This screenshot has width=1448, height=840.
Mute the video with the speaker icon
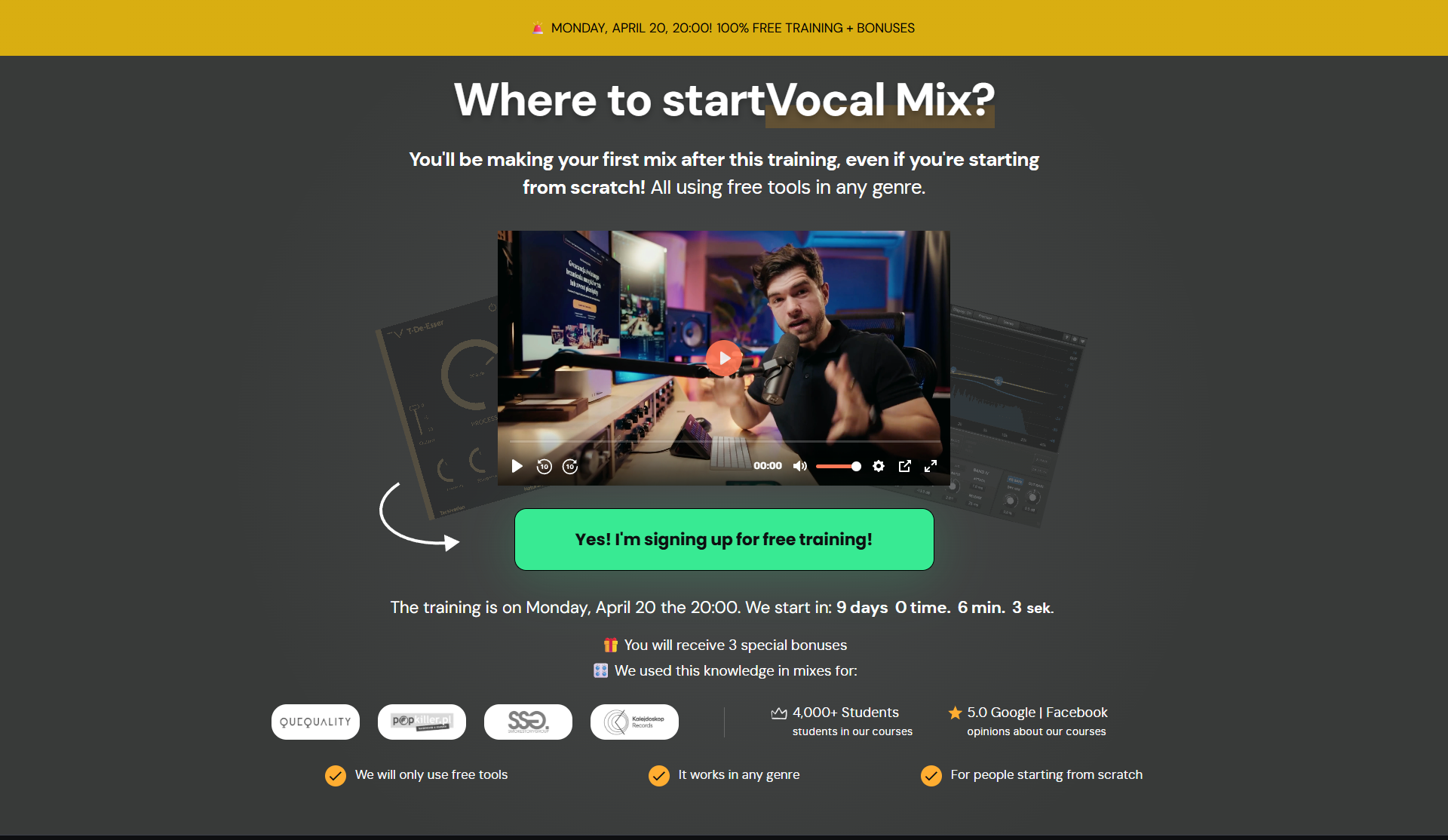800,466
